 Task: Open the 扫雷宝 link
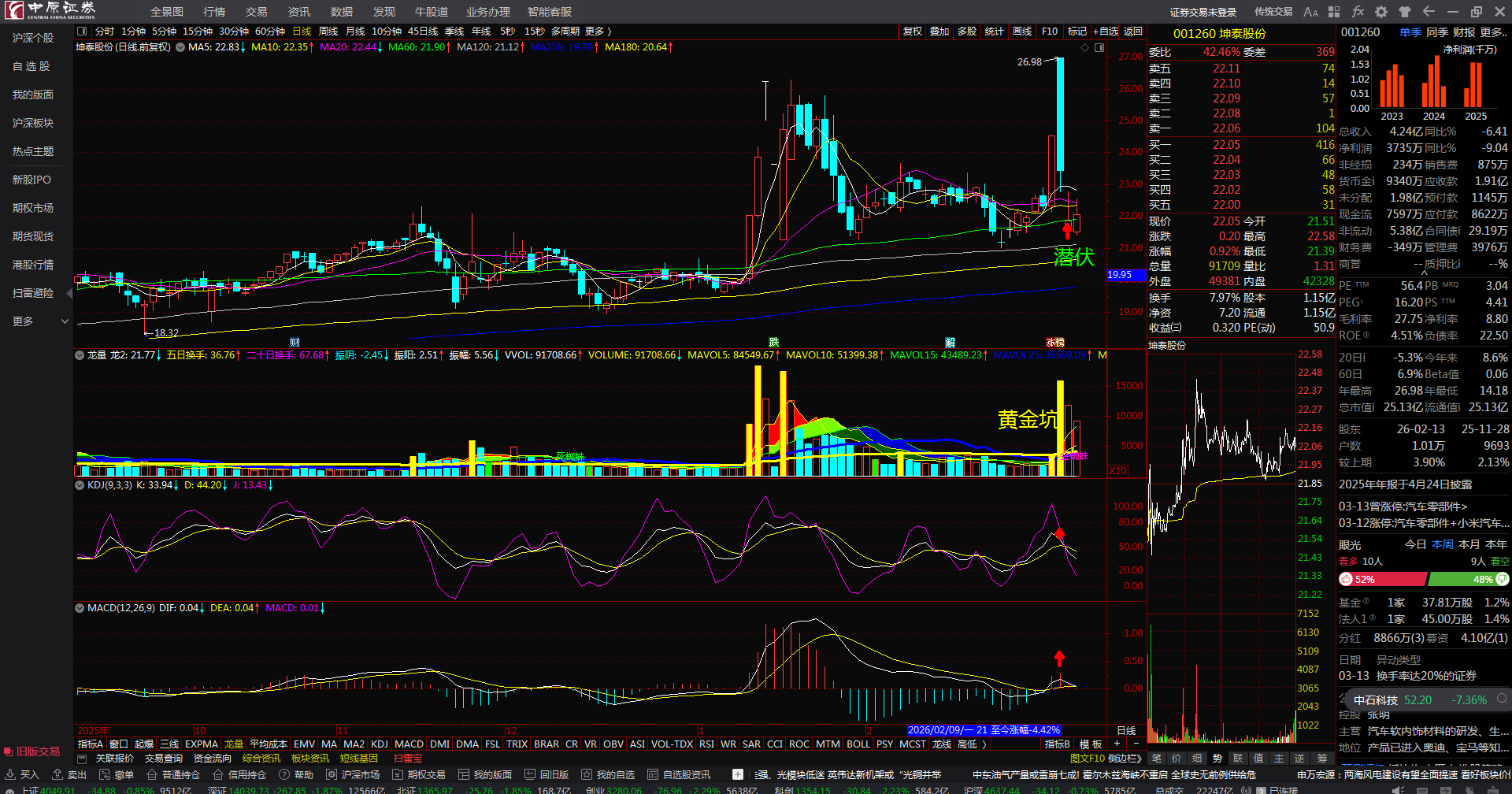[408, 759]
